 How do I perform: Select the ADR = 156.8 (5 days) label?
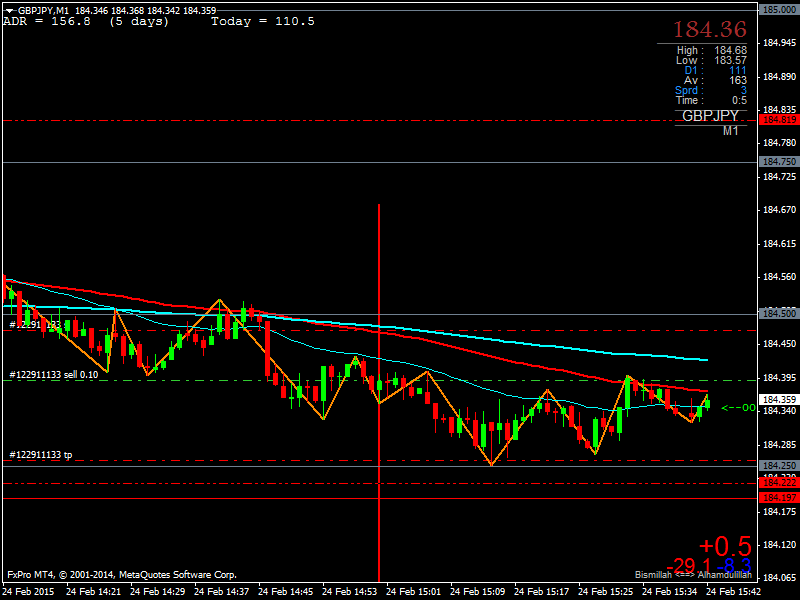point(86,21)
